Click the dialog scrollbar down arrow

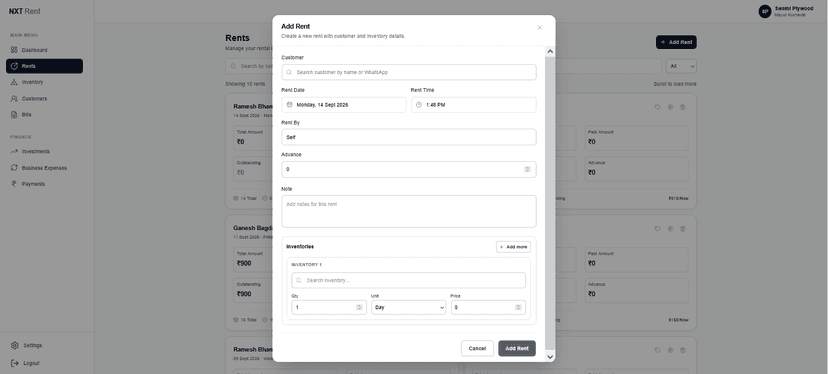coord(550,357)
